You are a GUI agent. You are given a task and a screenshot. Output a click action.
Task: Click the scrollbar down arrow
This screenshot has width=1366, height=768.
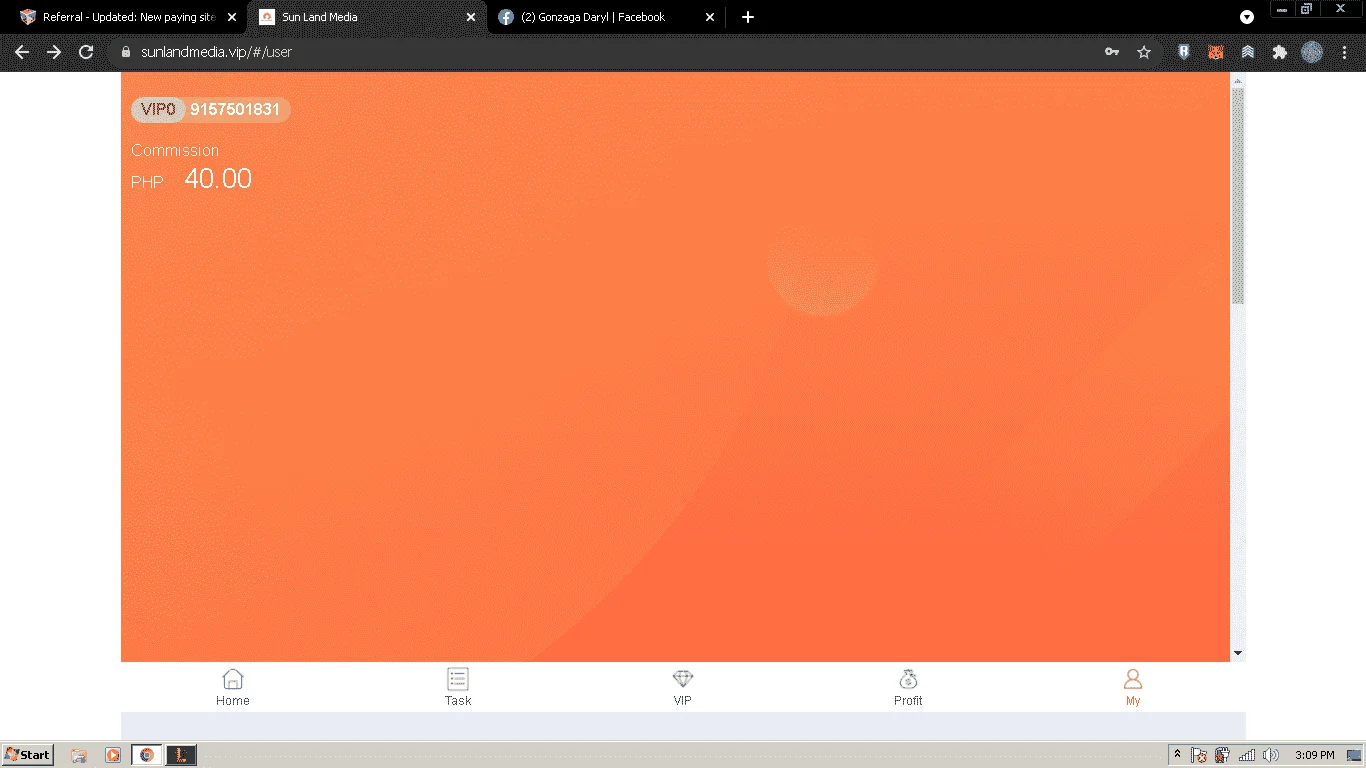click(x=1238, y=653)
